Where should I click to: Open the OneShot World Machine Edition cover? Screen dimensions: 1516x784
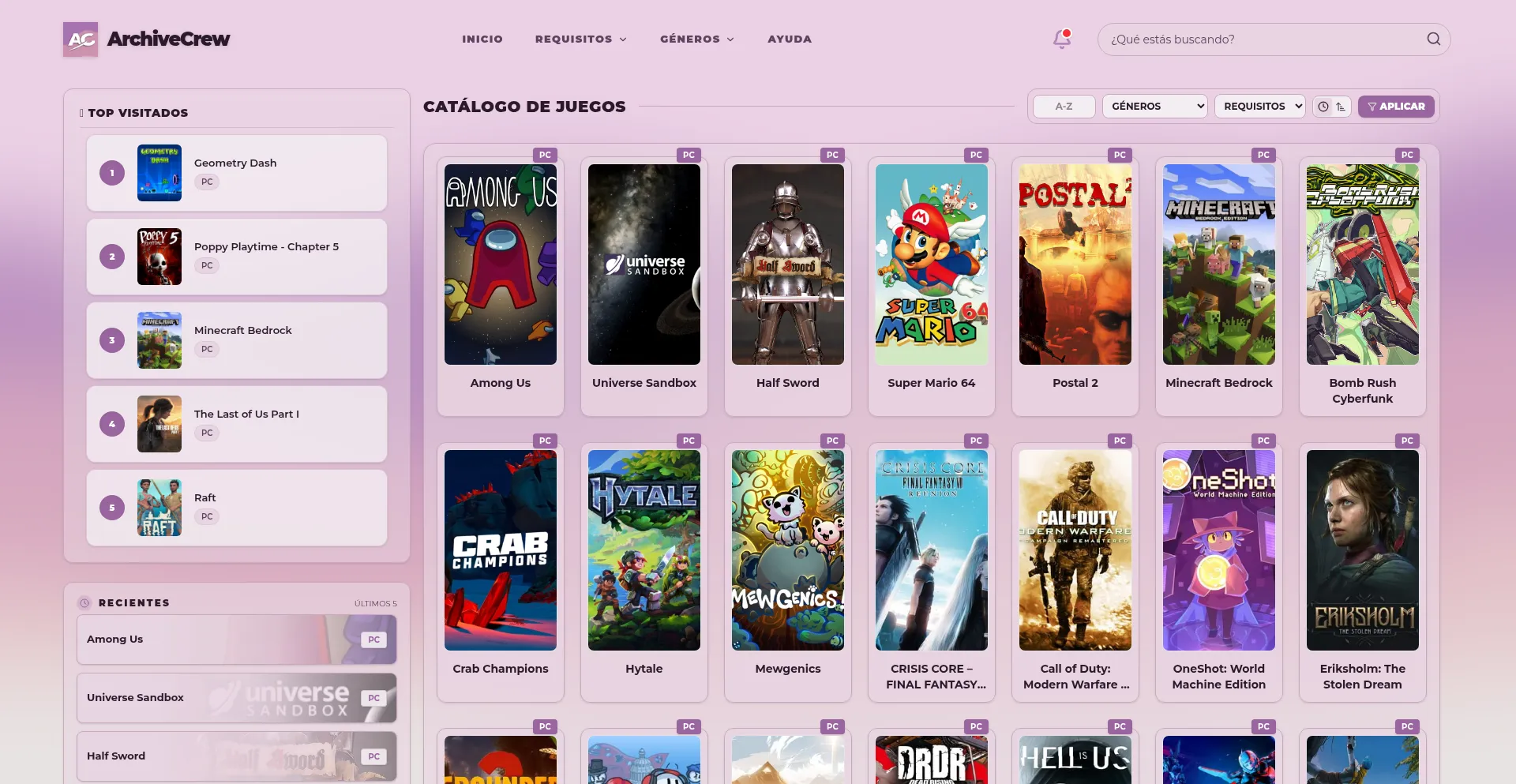pyautogui.click(x=1219, y=550)
